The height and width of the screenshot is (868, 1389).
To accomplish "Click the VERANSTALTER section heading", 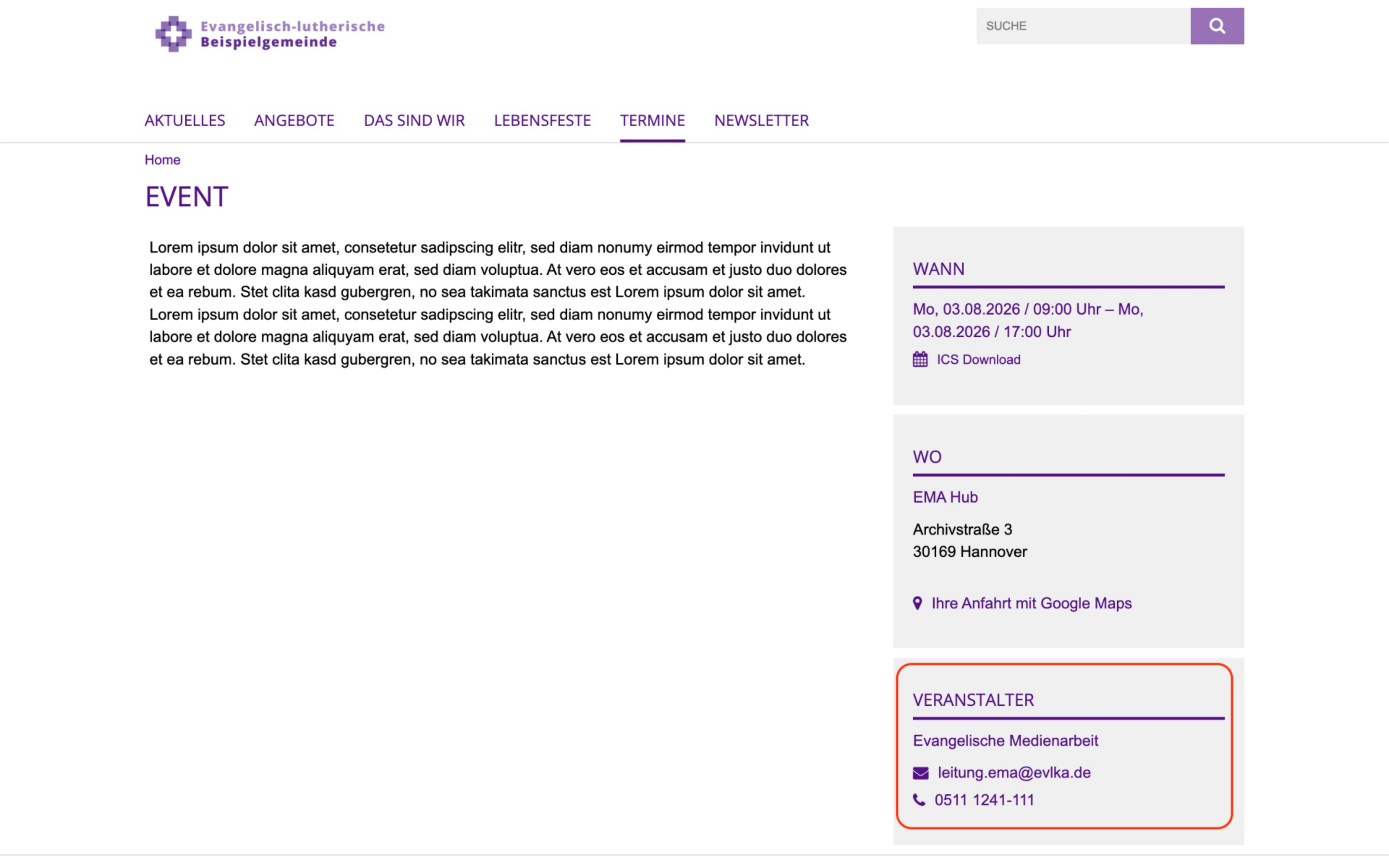I will [974, 700].
